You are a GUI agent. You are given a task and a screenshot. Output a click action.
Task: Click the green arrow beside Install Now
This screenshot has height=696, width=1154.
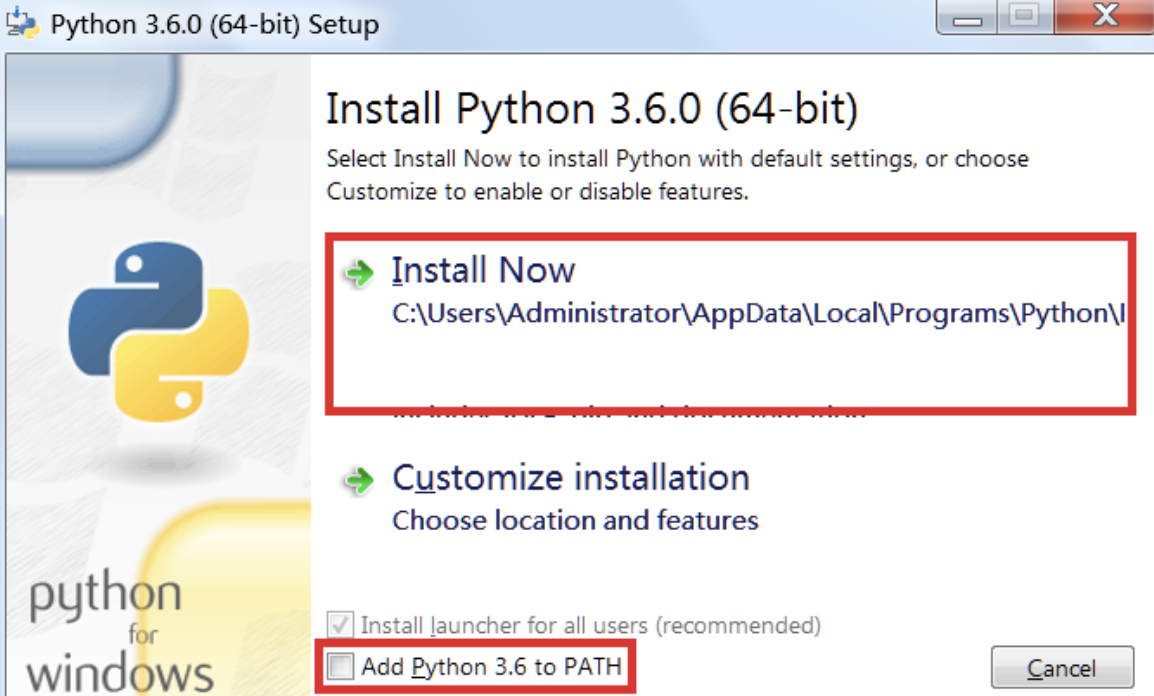click(x=358, y=273)
